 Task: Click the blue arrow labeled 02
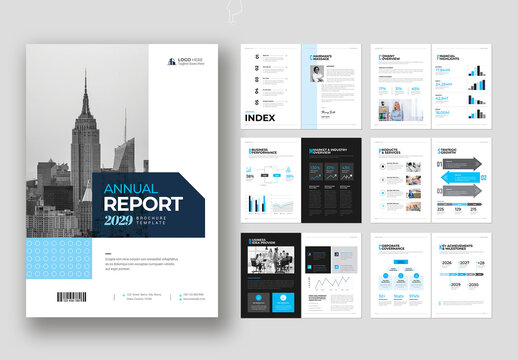(x=460, y=177)
